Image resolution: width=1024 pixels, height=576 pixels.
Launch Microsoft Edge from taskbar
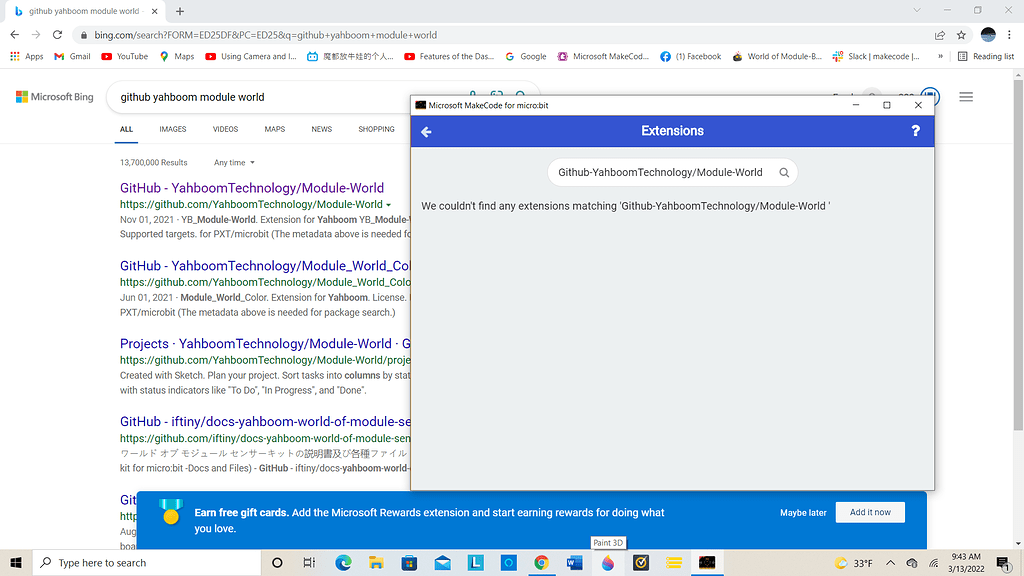click(x=343, y=562)
